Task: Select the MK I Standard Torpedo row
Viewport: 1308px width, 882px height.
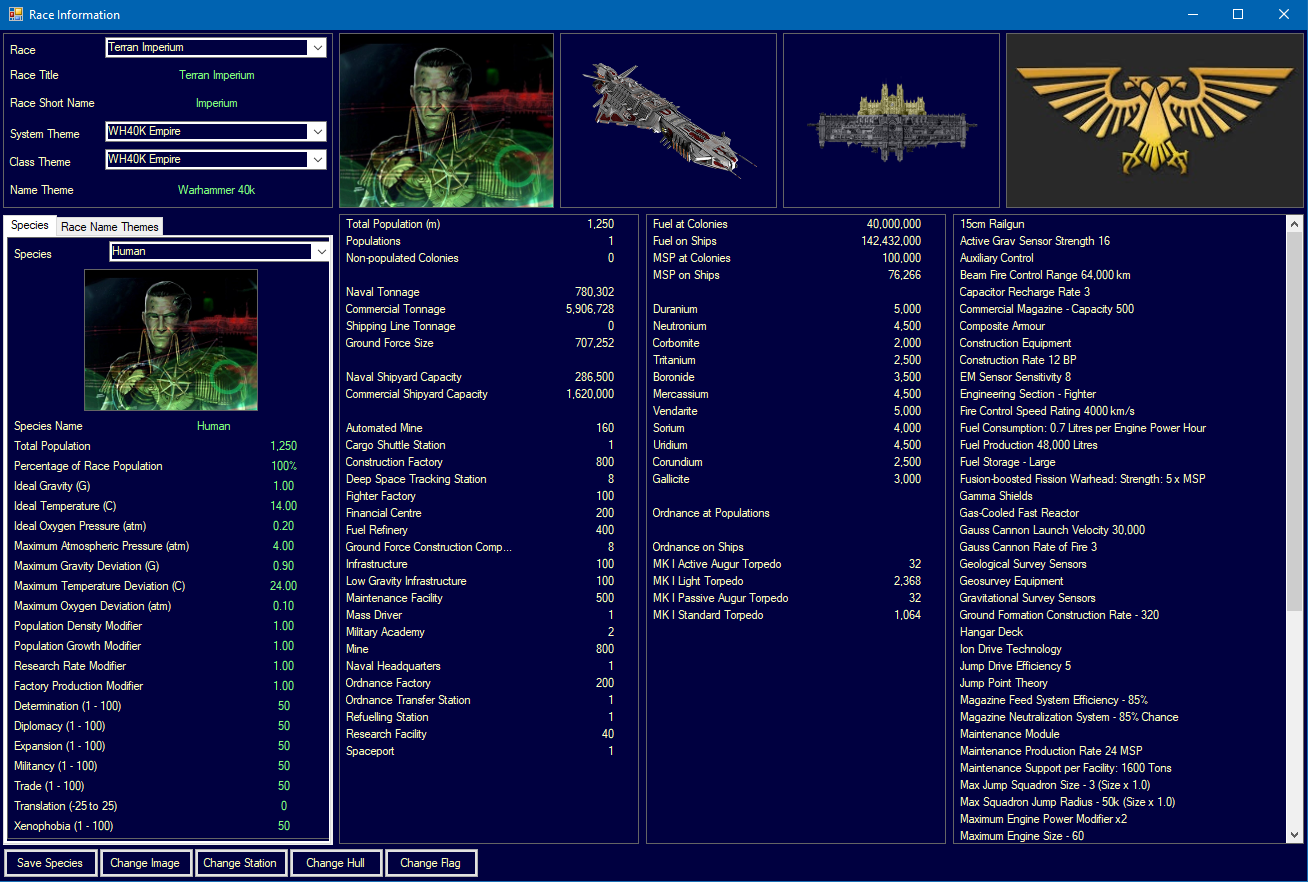Action: point(795,615)
